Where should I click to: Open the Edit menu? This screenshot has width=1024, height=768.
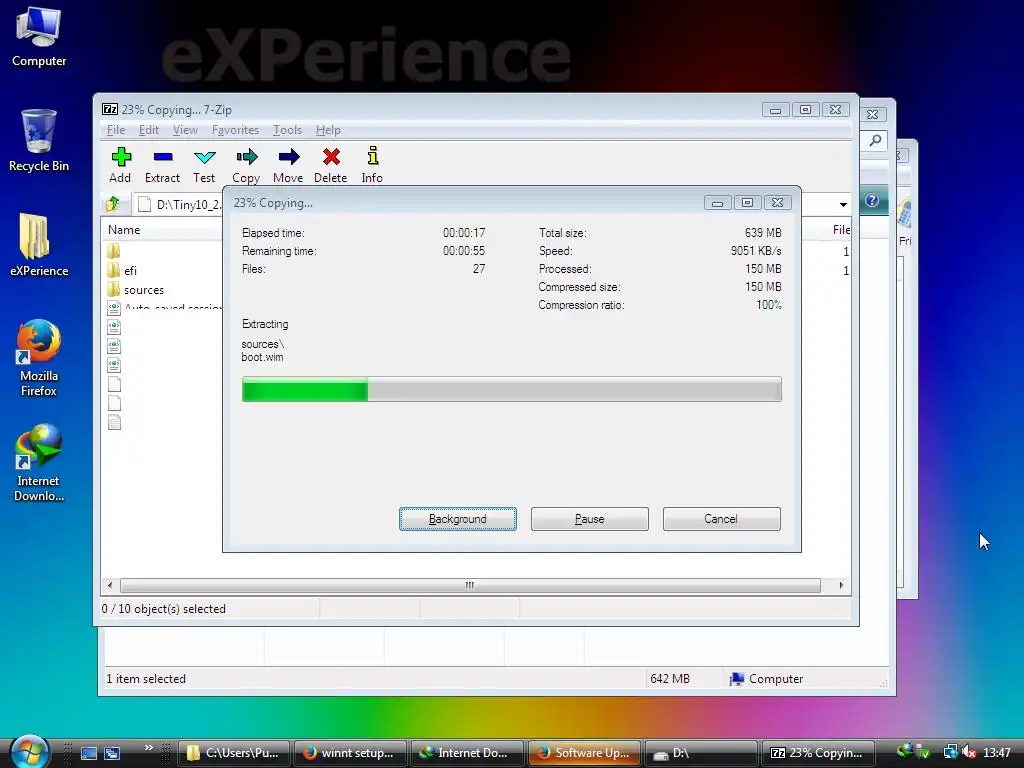pyautogui.click(x=149, y=130)
